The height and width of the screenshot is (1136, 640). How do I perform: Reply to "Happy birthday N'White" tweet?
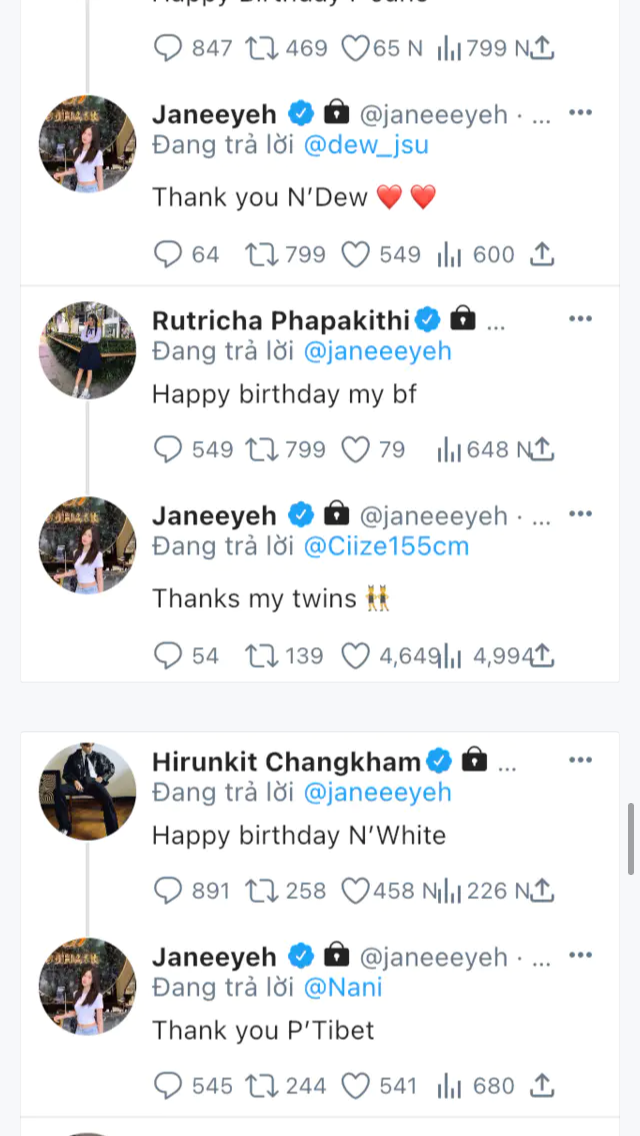[168, 890]
